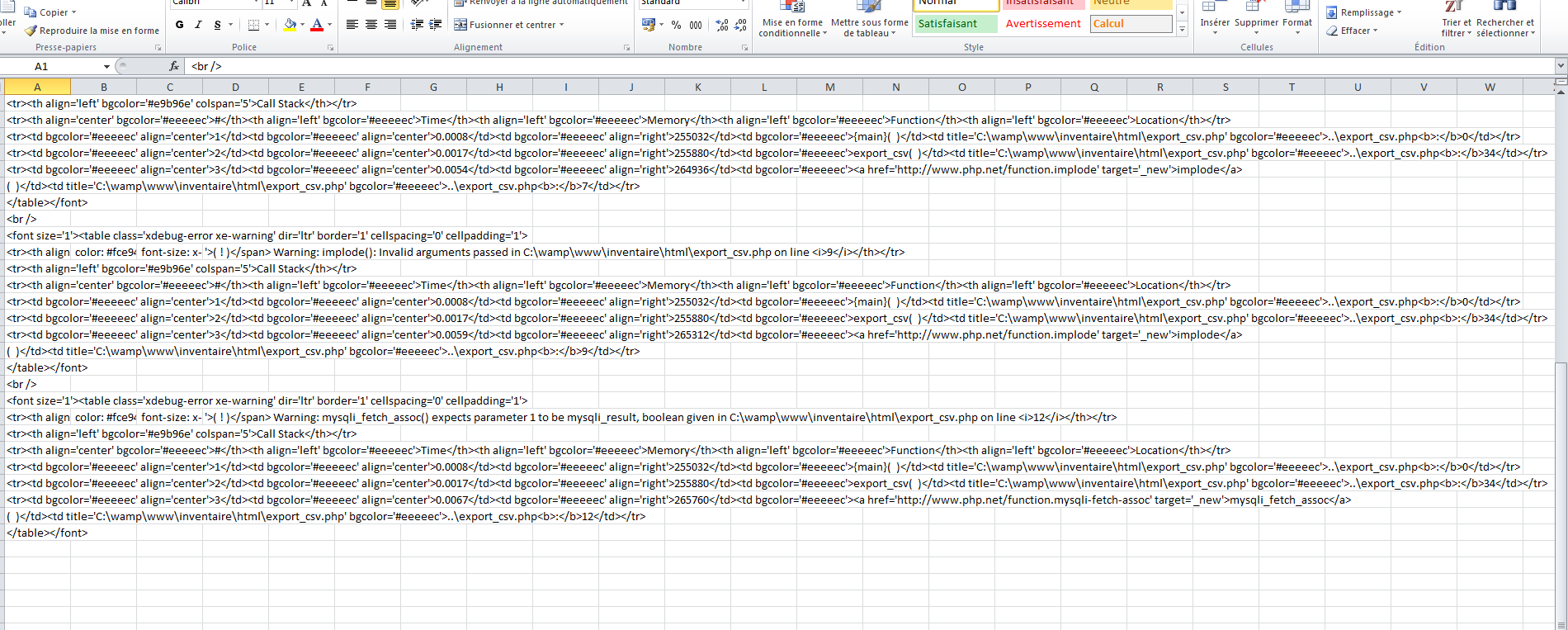Viewport: 1568px width, 630px height.
Task: Open the Presse-papiers dialog launcher
Action: click(158, 48)
